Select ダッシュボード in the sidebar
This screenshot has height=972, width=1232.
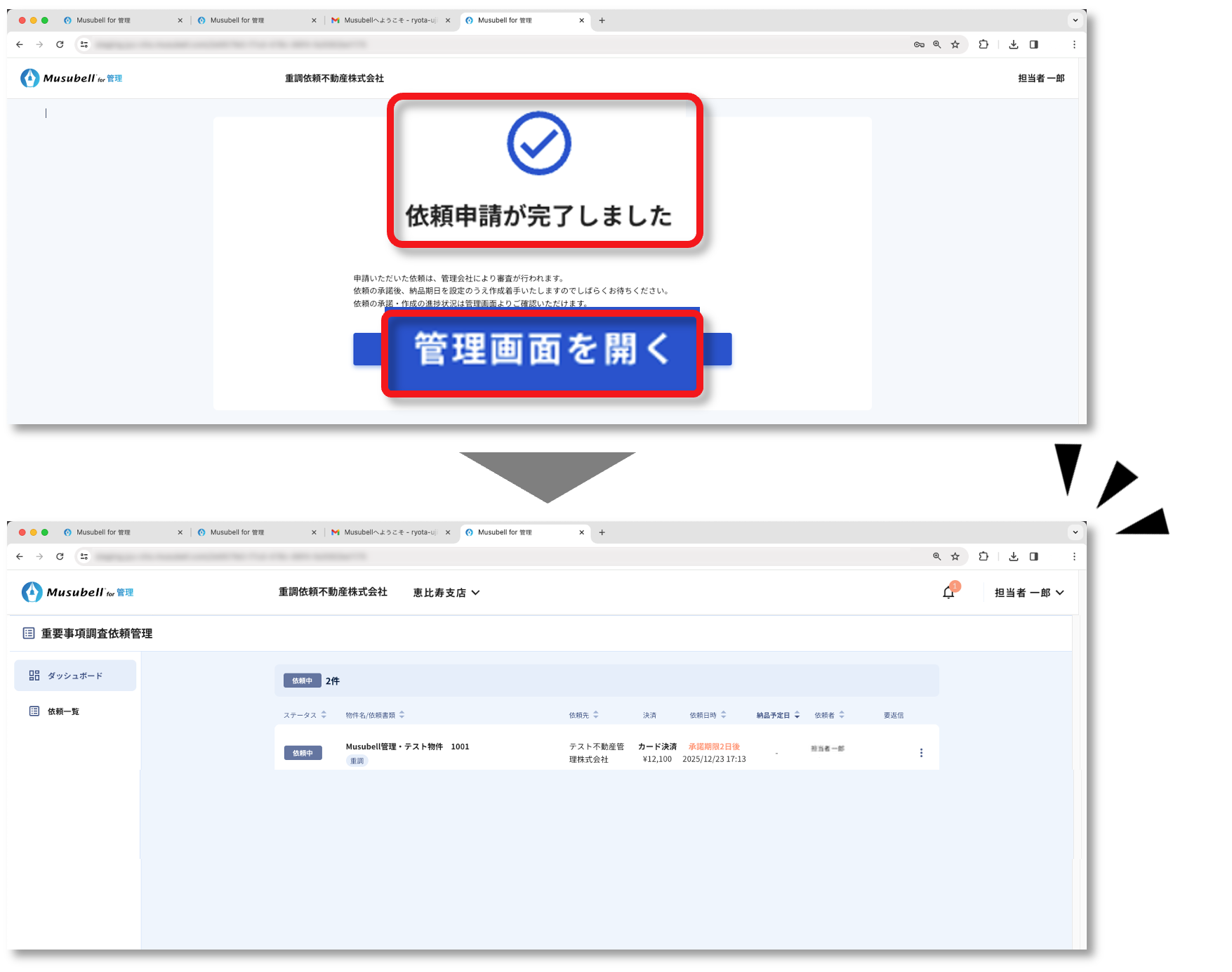[75, 676]
